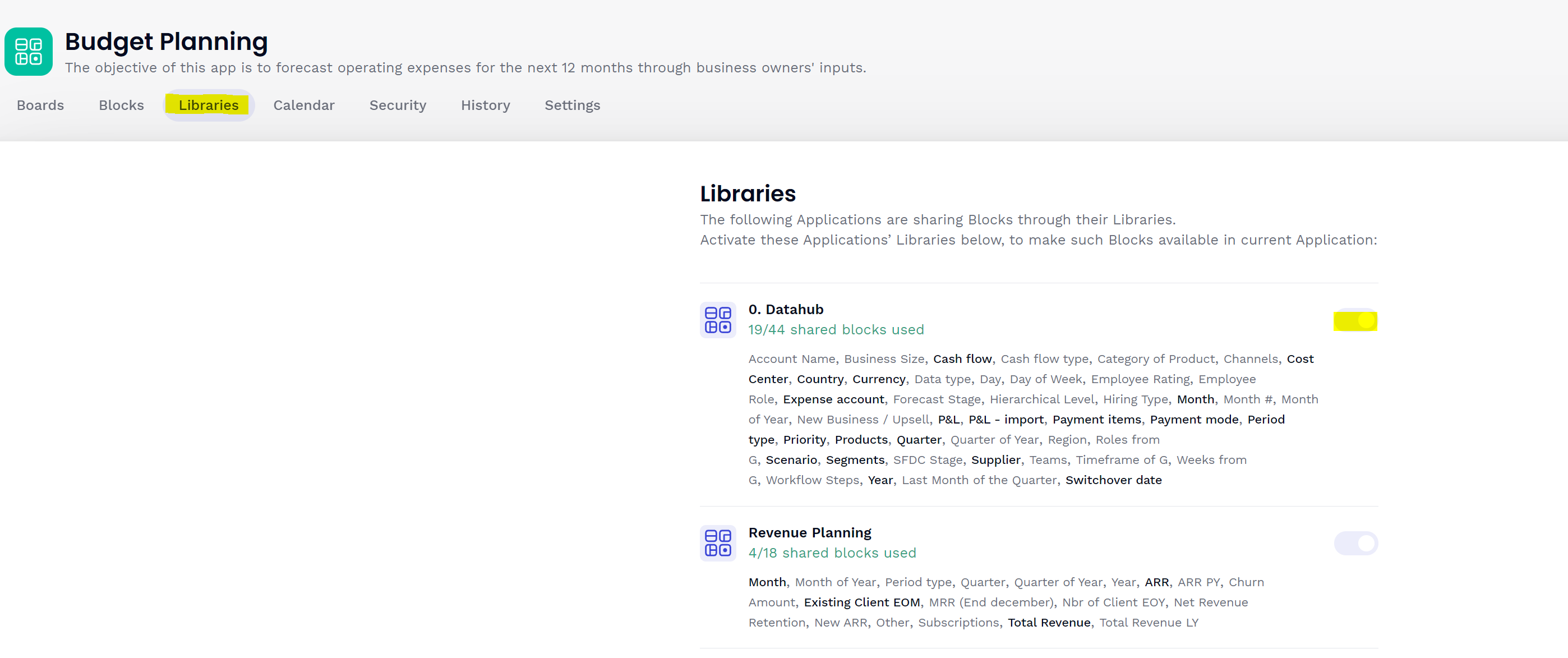Click the SFDC Stage block
The image size is (1568, 658).
pyautogui.click(x=927, y=459)
